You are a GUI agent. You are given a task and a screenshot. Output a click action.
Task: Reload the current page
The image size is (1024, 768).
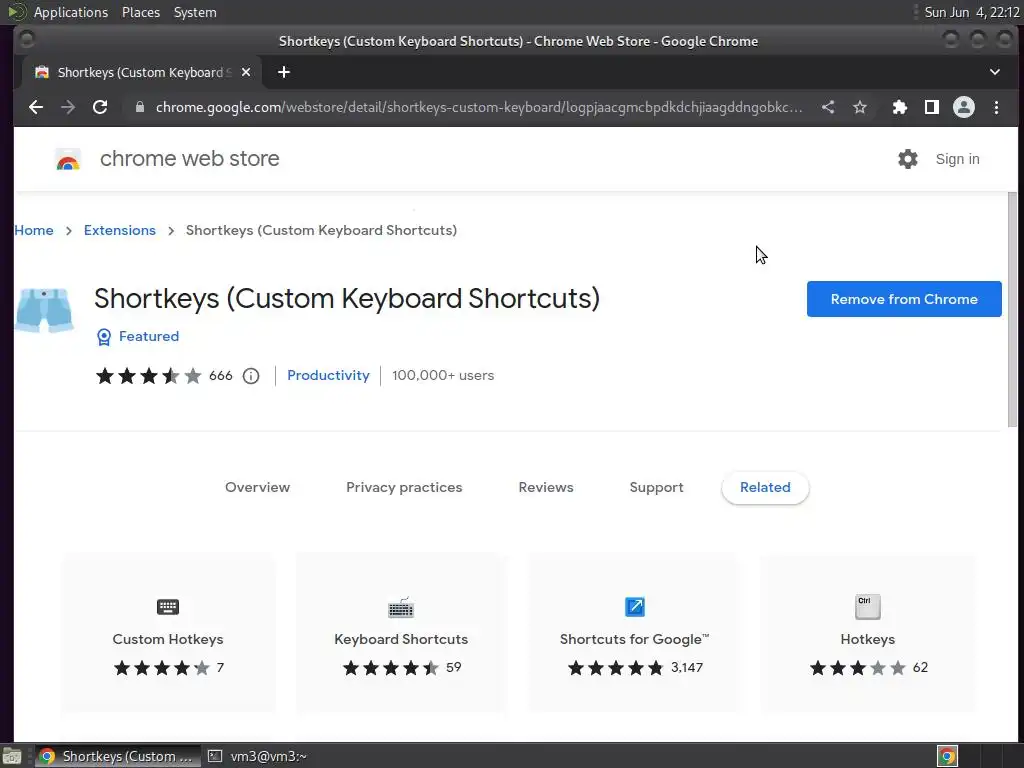point(100,107)
